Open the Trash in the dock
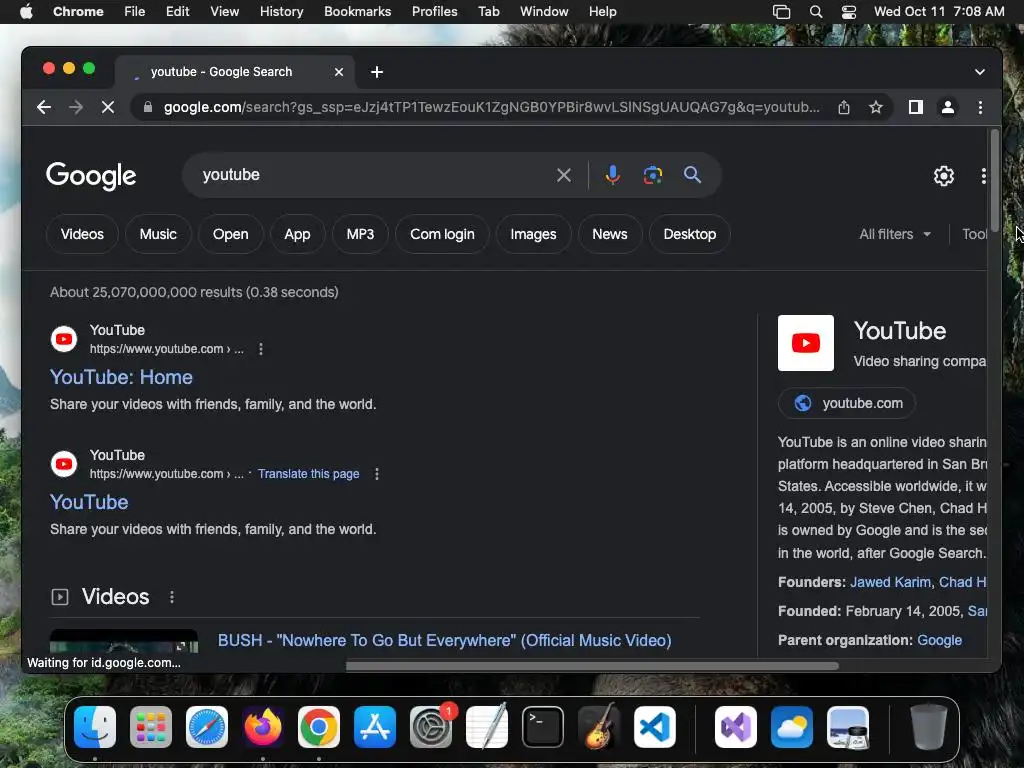Screen dimensions: 1024x768 tap(929, 726)
